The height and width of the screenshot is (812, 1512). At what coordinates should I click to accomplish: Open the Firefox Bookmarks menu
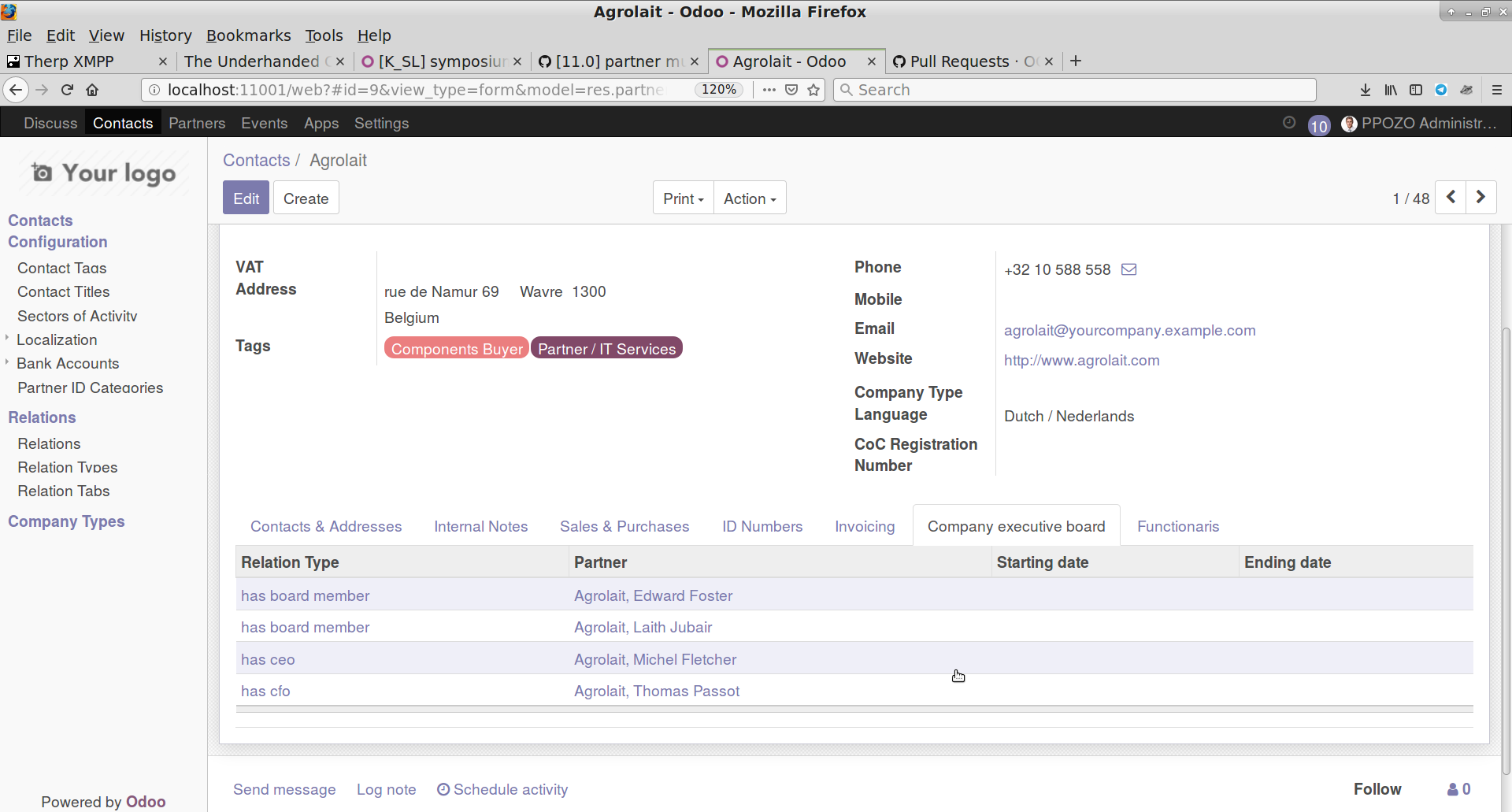pyautogui.click(x=248, y=35)
